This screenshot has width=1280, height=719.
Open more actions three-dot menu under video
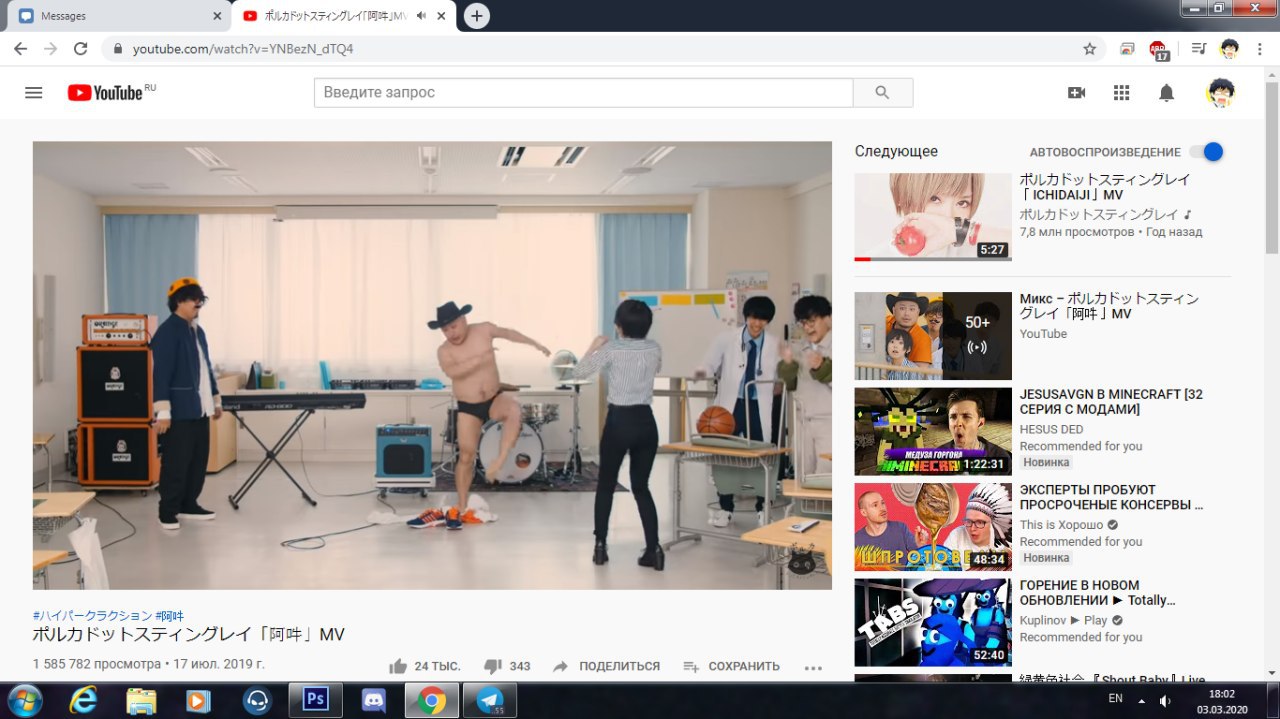[812, 667]
